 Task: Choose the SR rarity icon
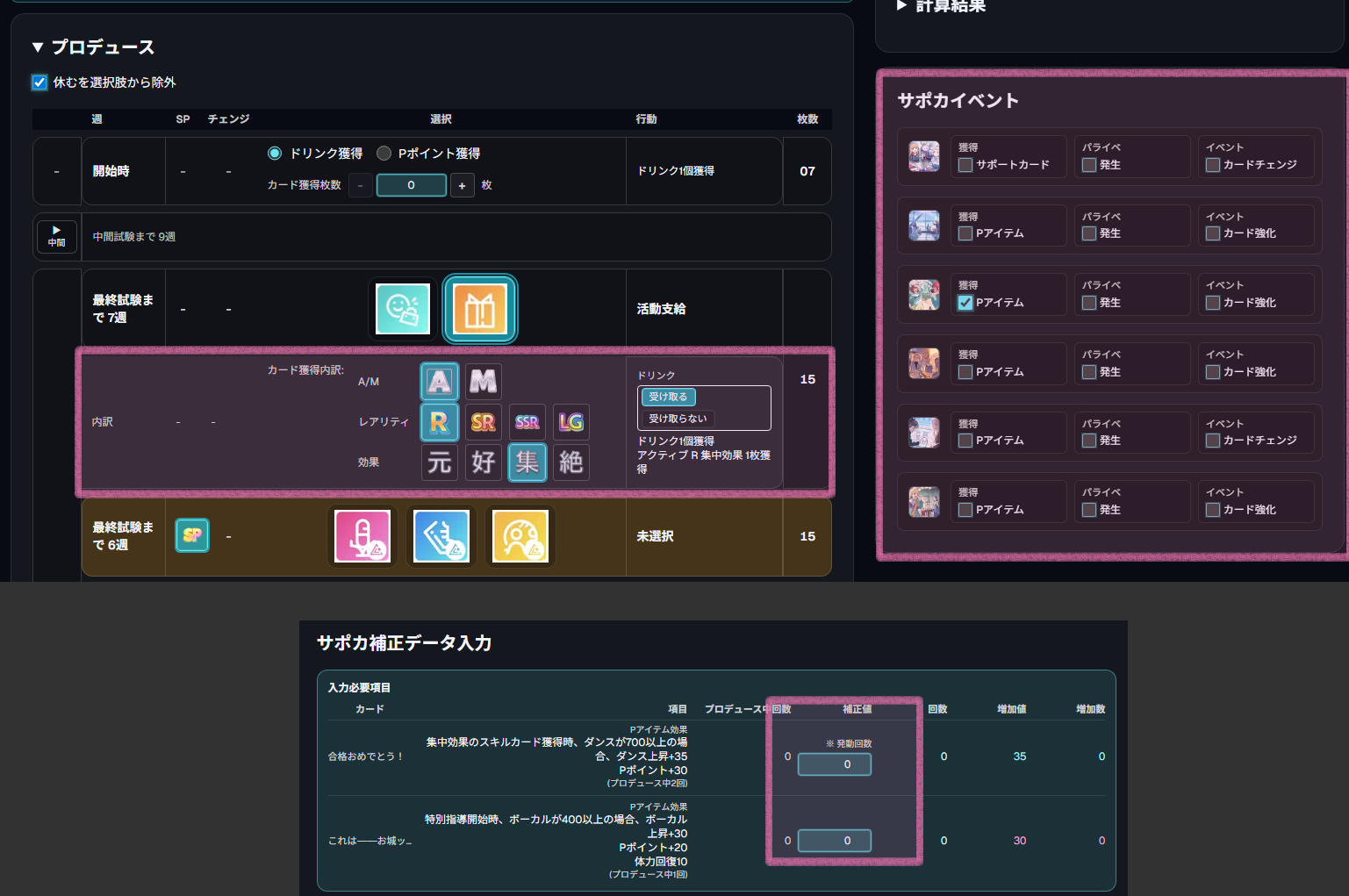tap(483, 422)
